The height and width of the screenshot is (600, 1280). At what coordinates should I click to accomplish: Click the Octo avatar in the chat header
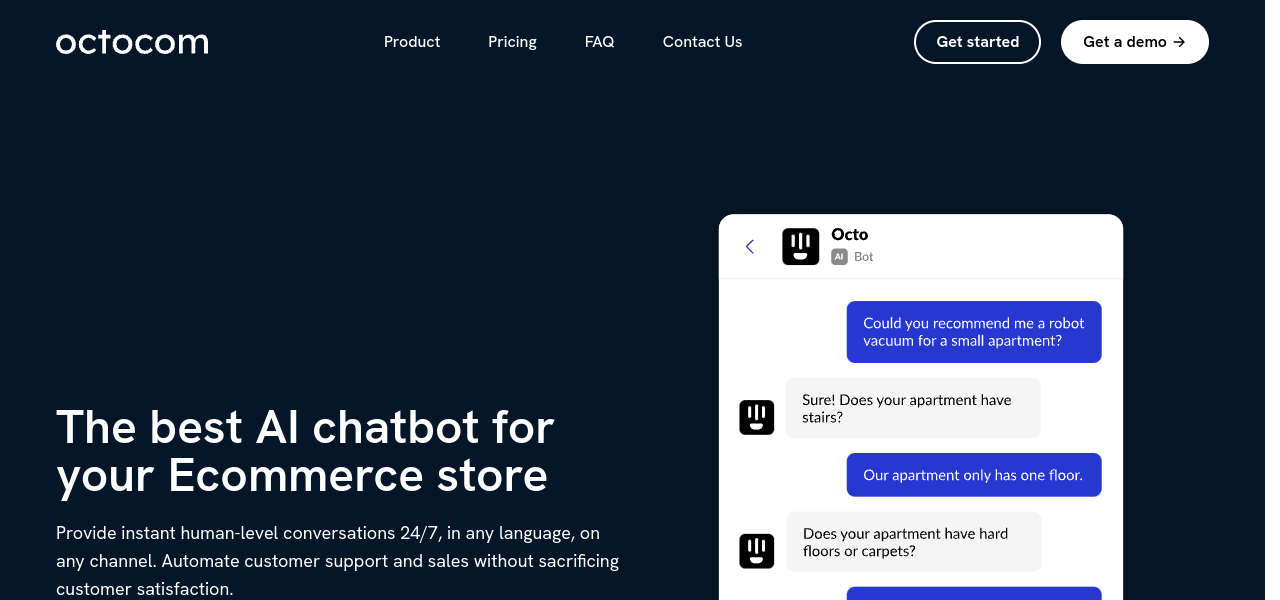click(x=800, y=246)
